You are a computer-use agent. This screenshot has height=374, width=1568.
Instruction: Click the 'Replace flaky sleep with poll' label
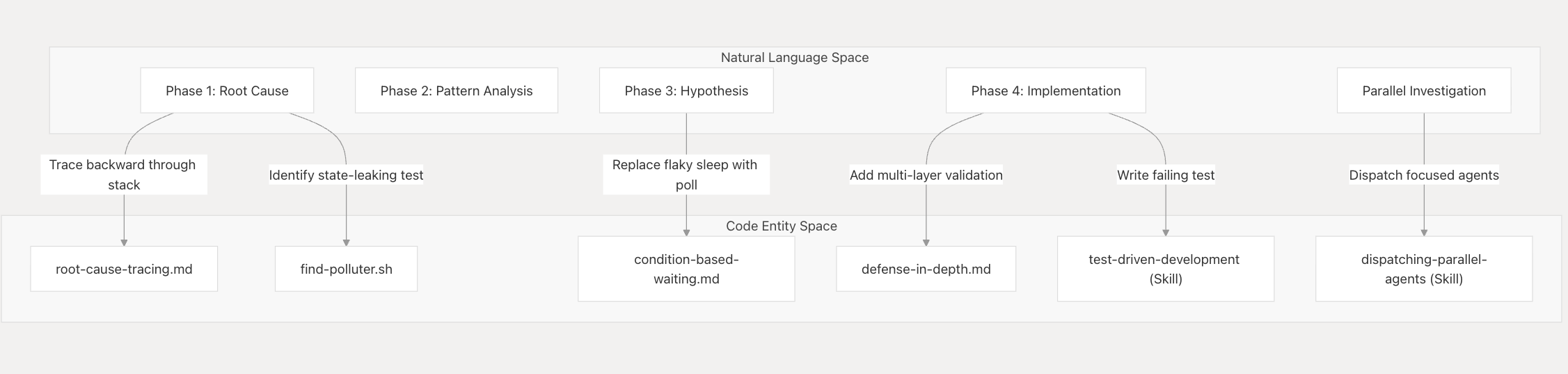click(686, 175)
